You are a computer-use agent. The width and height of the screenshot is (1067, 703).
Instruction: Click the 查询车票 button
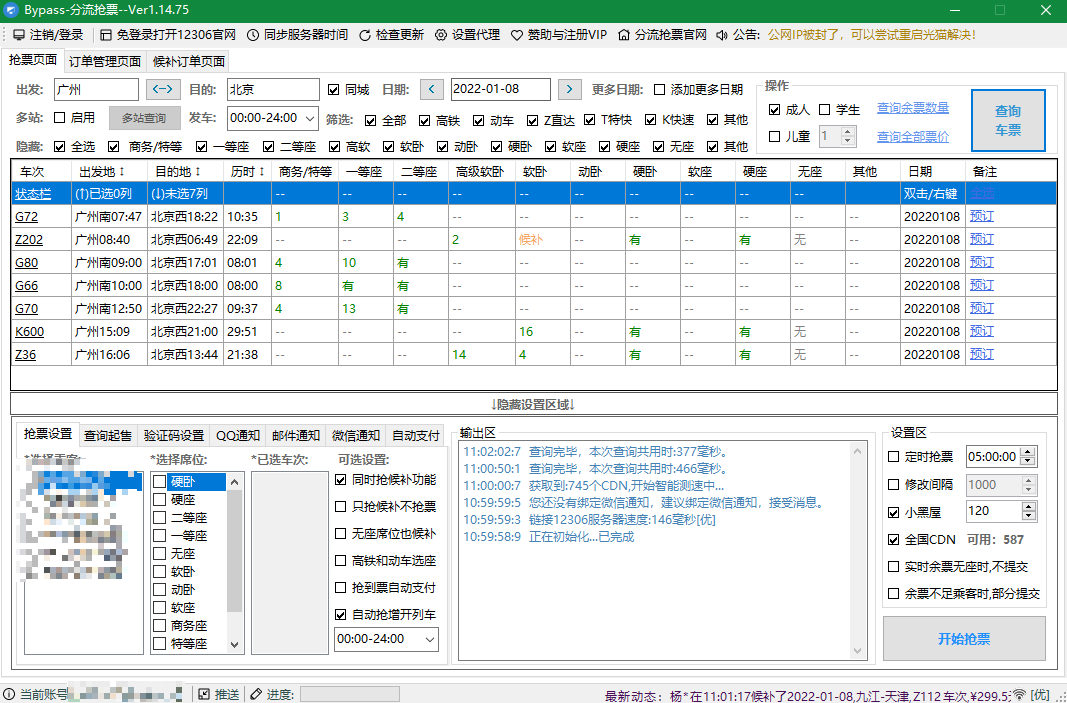click(1008, 120)
